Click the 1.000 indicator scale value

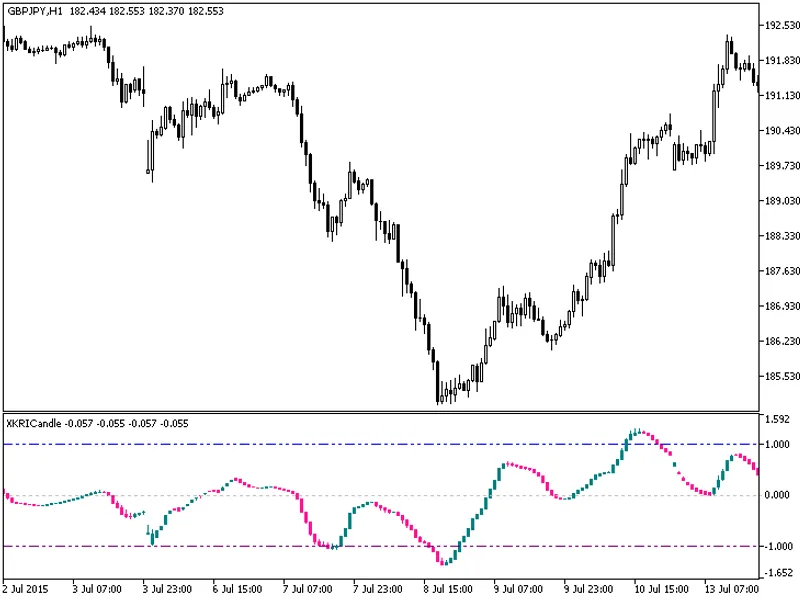(778, 444)
